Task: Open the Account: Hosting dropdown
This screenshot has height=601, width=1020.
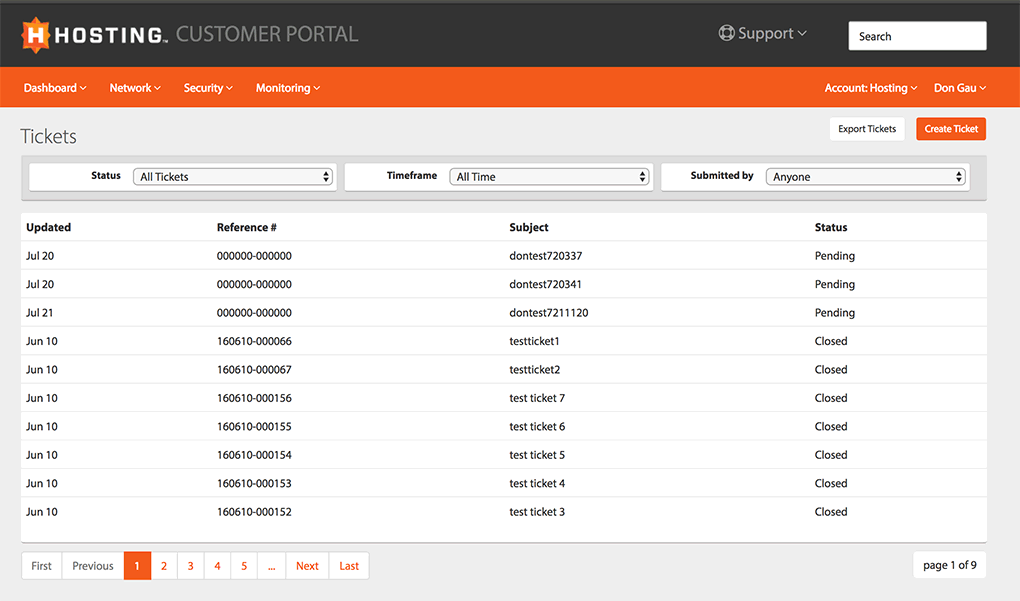Action: (871, 88)
